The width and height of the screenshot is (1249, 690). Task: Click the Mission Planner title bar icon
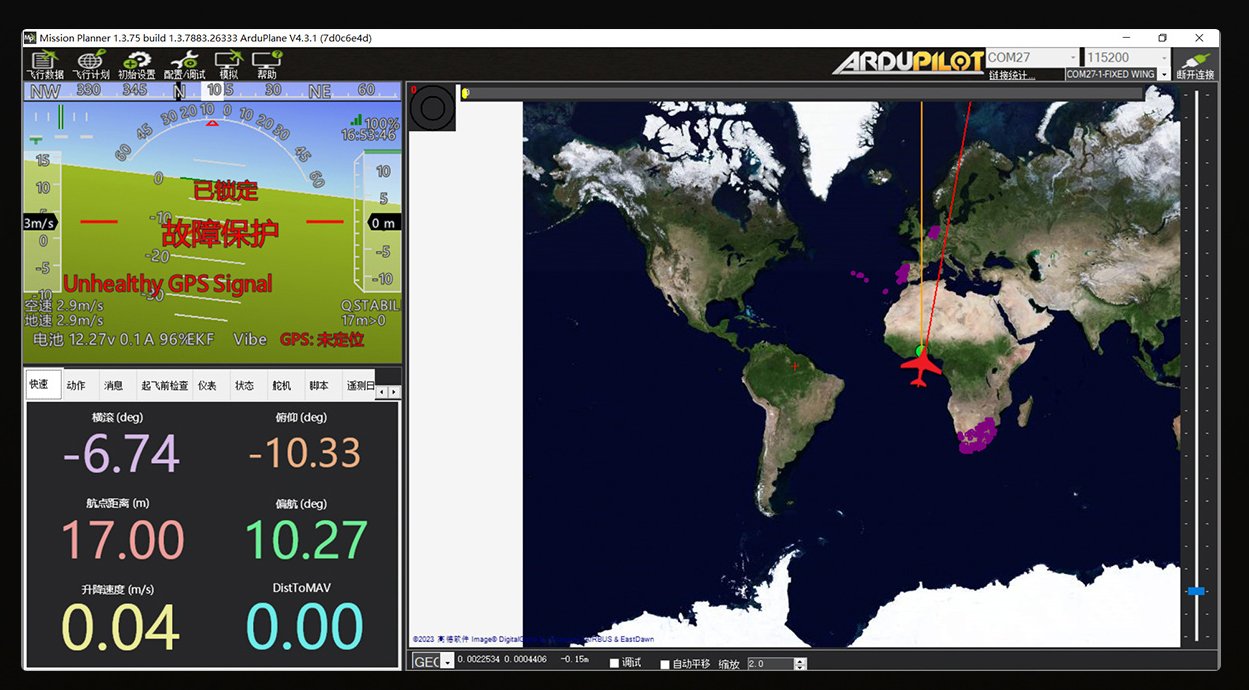[30, 38]
